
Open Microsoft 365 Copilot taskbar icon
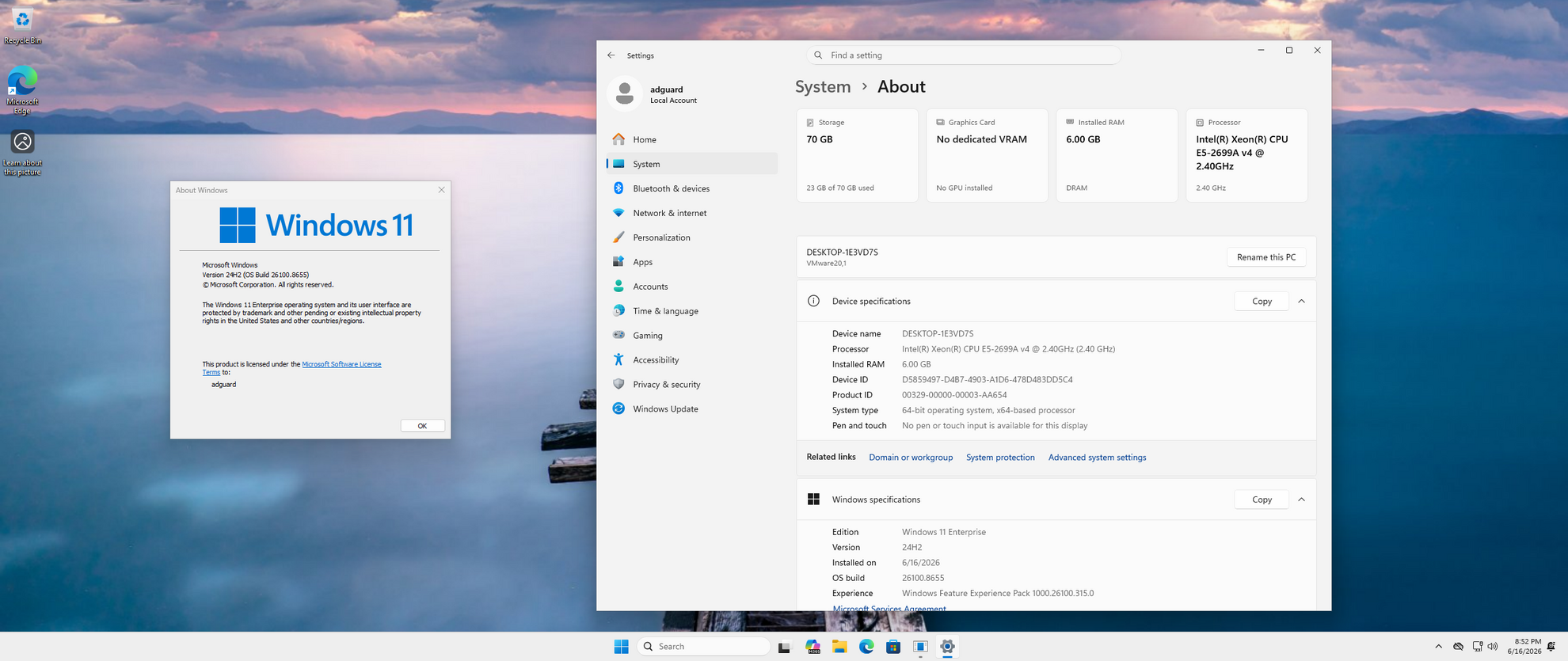(x=813, y=647)
